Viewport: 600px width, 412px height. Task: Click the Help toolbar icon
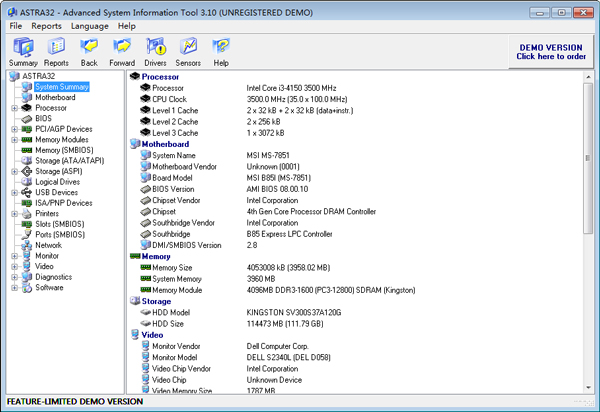(x=221, y=47)
